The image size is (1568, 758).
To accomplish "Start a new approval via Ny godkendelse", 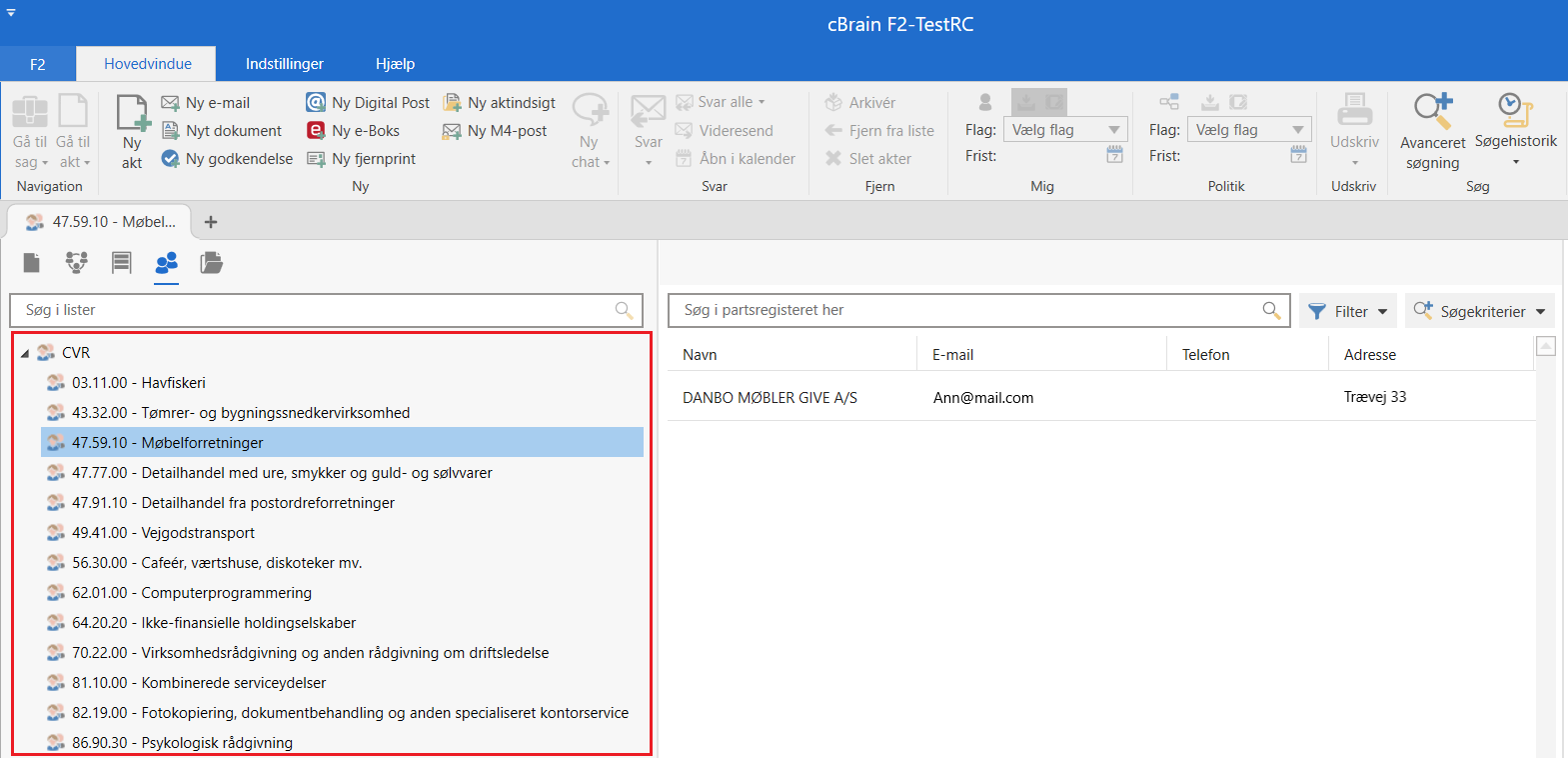I will click(227, 158).
